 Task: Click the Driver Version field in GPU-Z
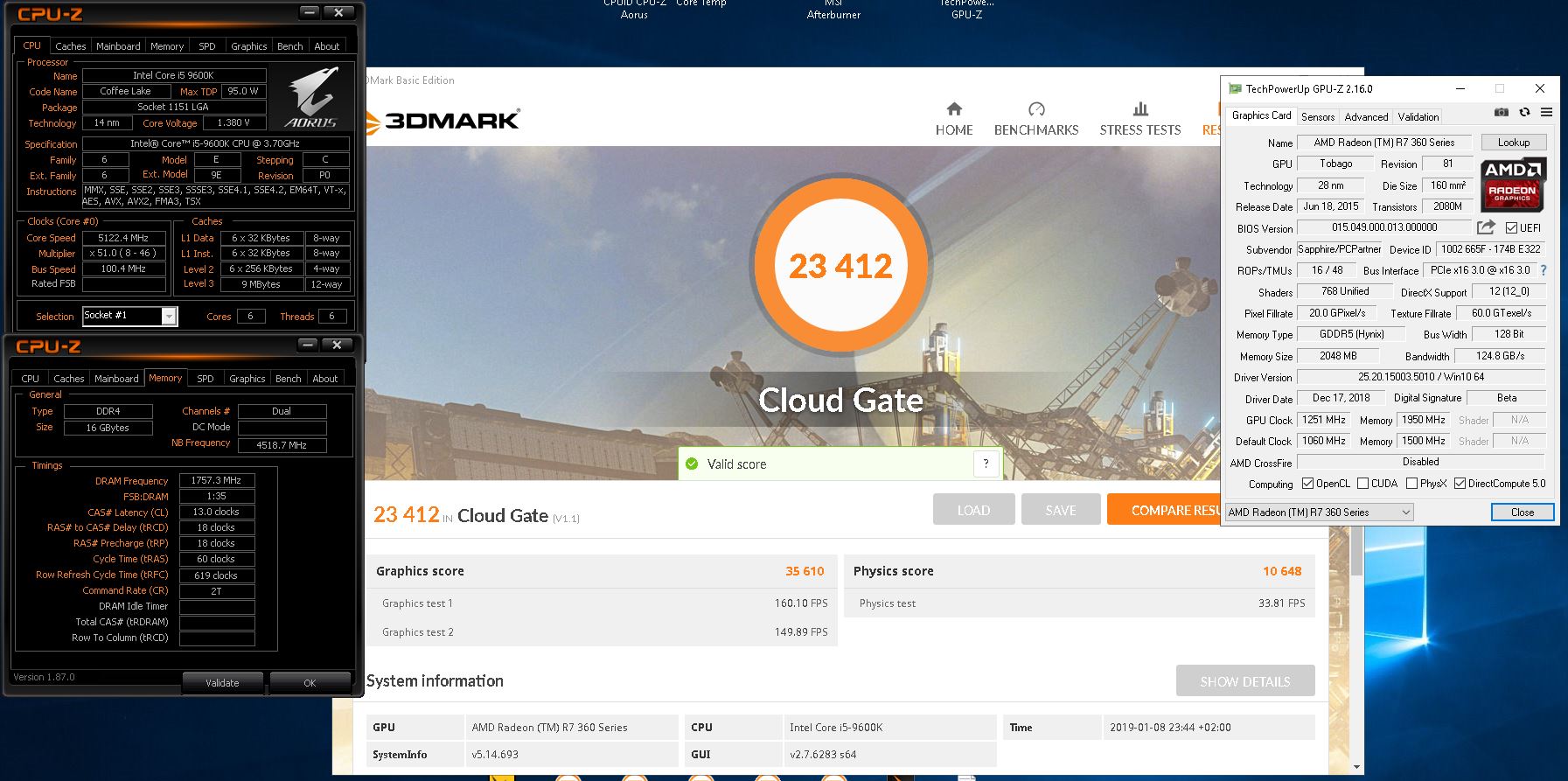pyautogui.click(x=1421, y=377)
